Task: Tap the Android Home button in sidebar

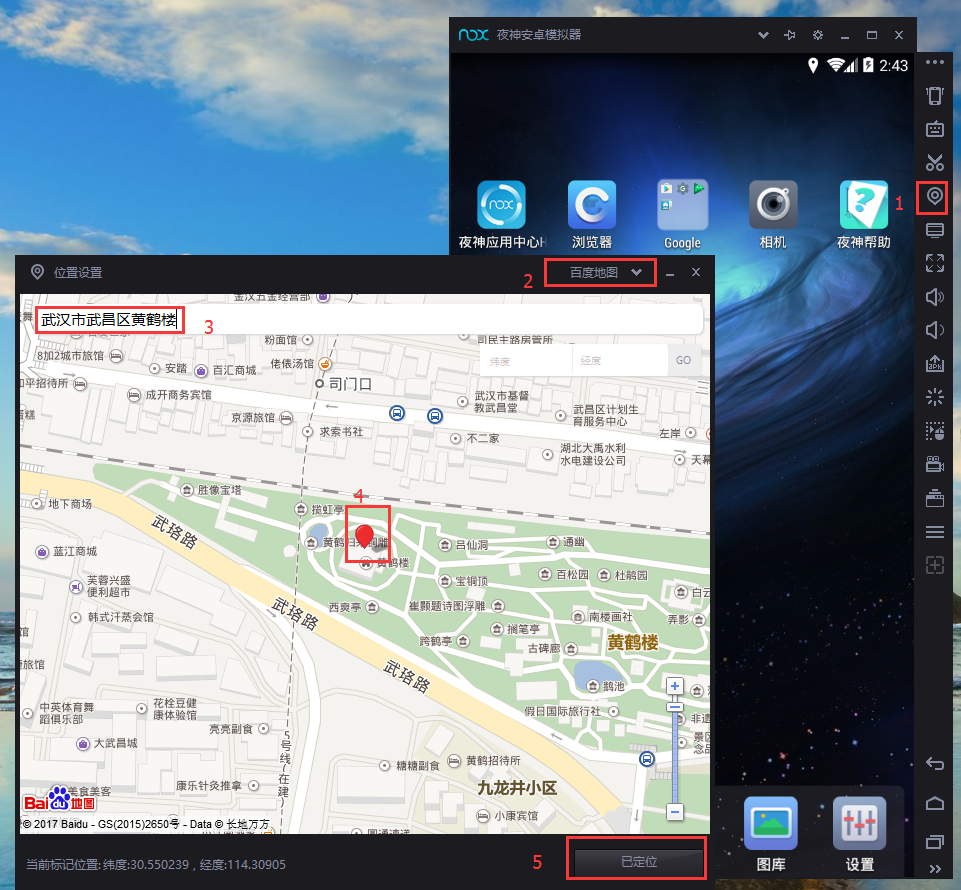Action: 935,803
